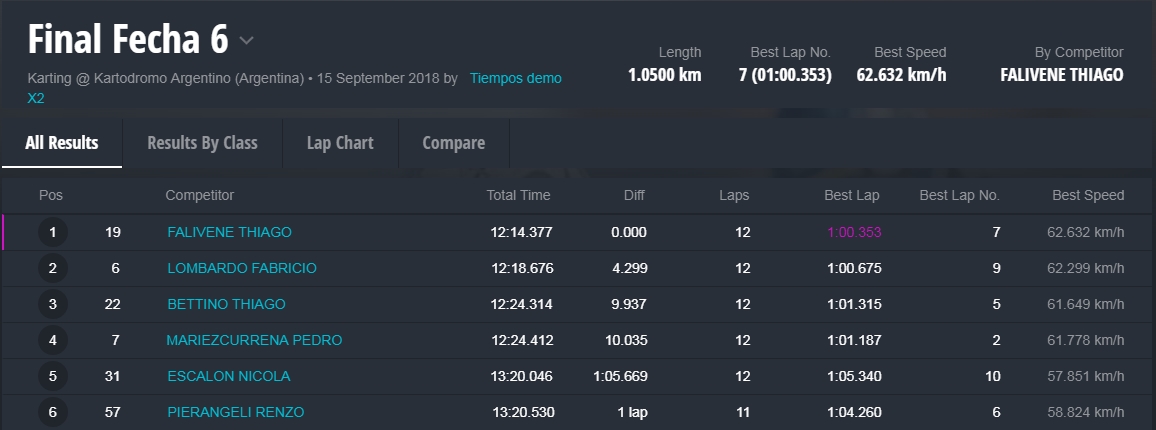Click the purple best lap time 1:00.353
This screenshot has height=430, width=1156.
pyautogui.click(x=854, y=232)
